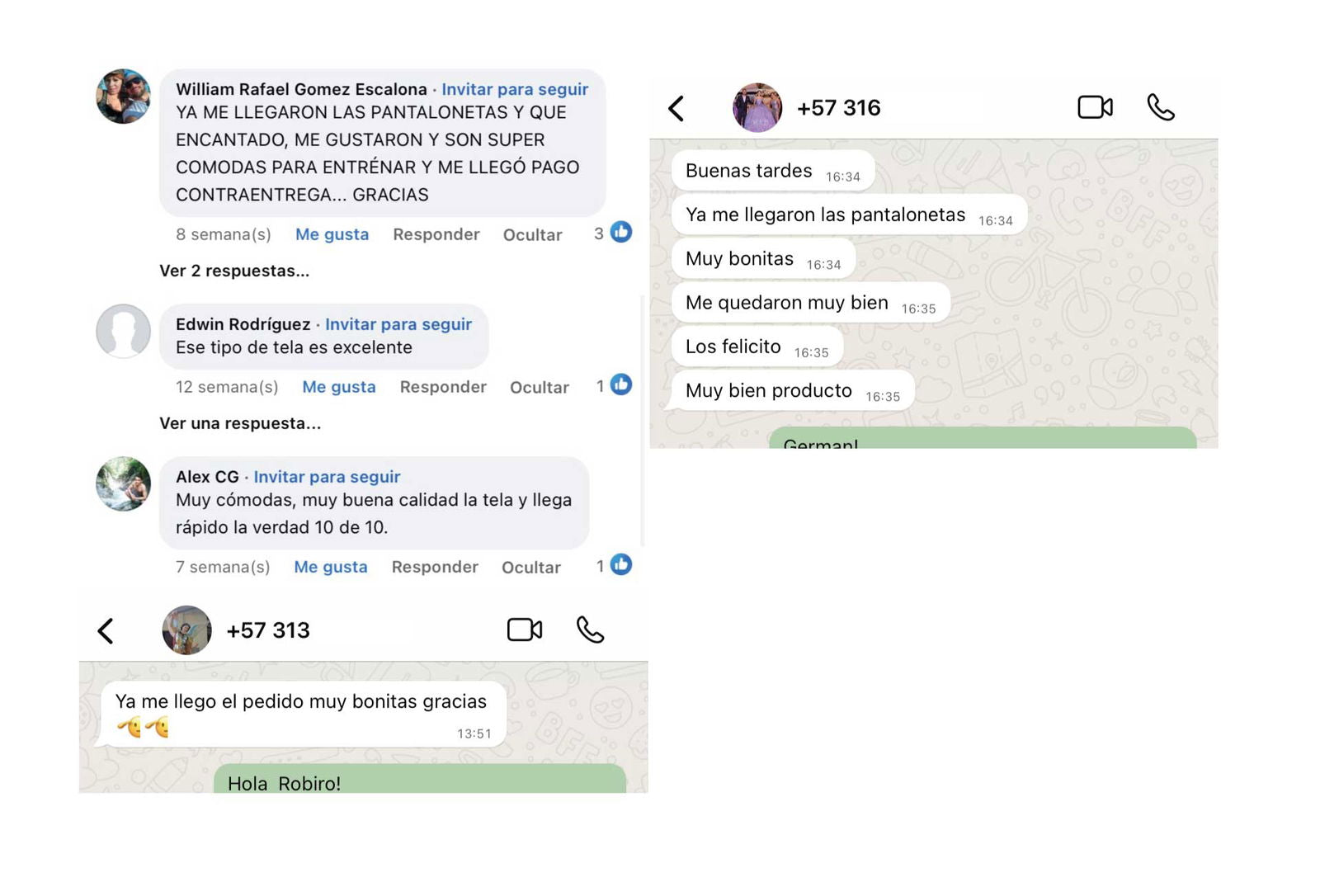Invite William Rafael Gomez Escalona to follow

click(515, 89)
